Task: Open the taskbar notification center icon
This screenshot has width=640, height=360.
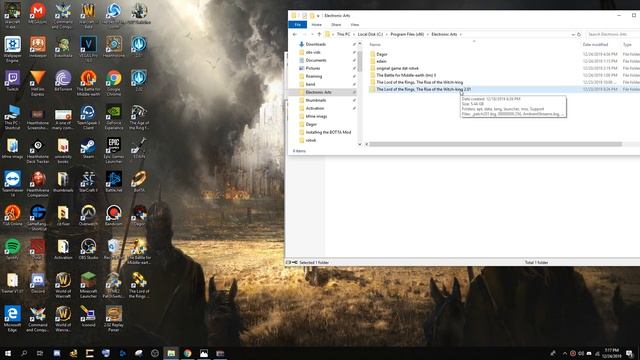Action: click(630, 353)
